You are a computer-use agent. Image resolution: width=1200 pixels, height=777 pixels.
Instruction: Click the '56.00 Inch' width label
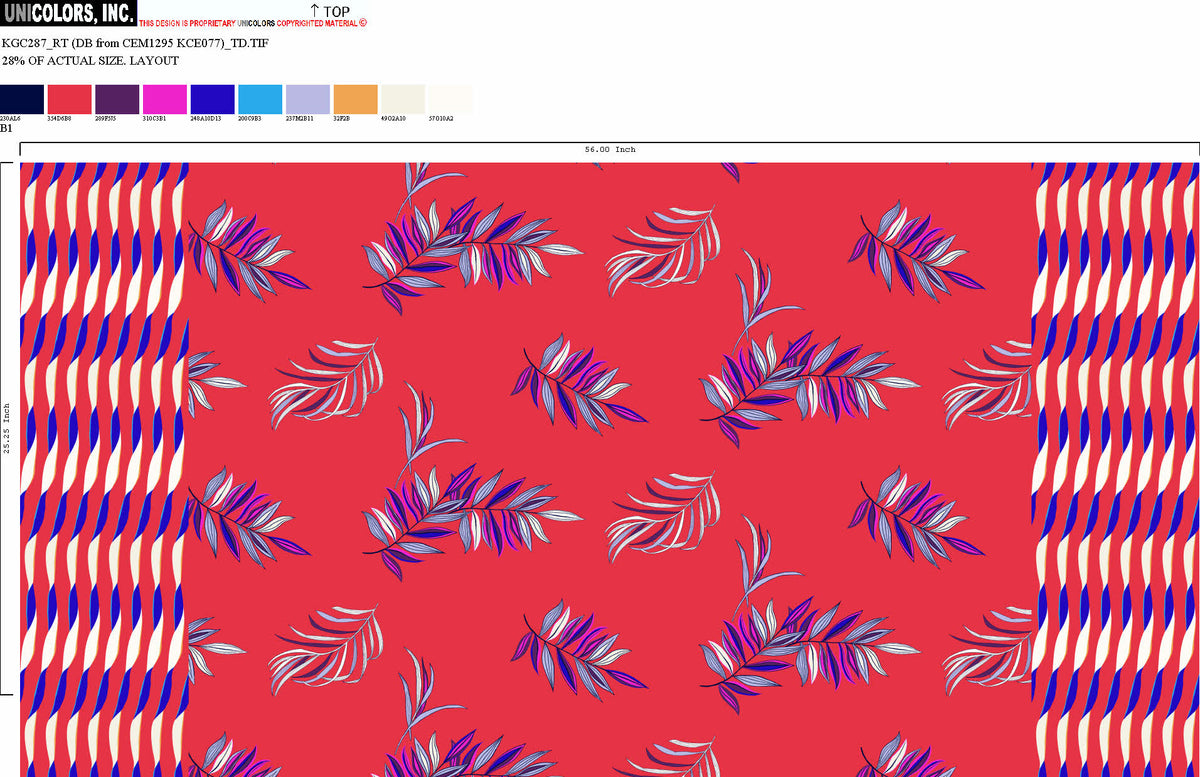tap(610, 149)
